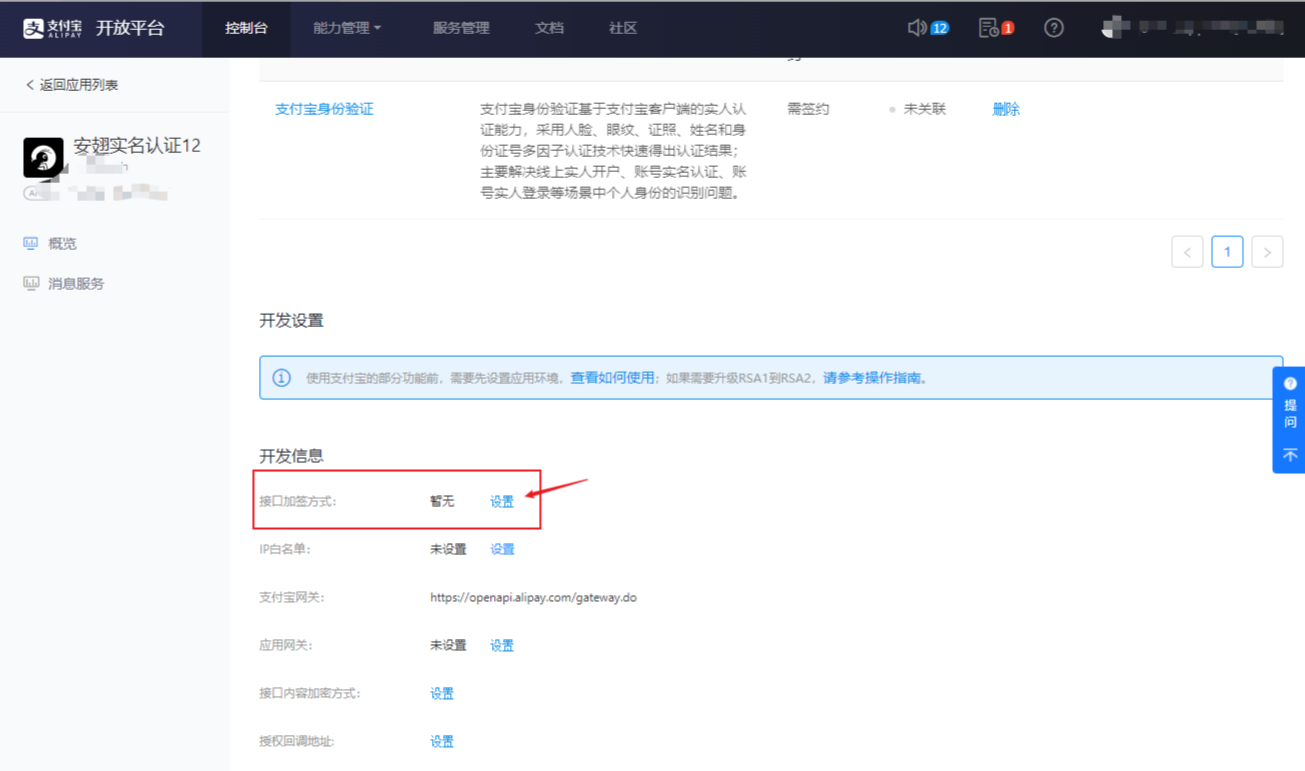Click the 开发信息 heading
1305x771 pixels.
click(x=291, y=455)
